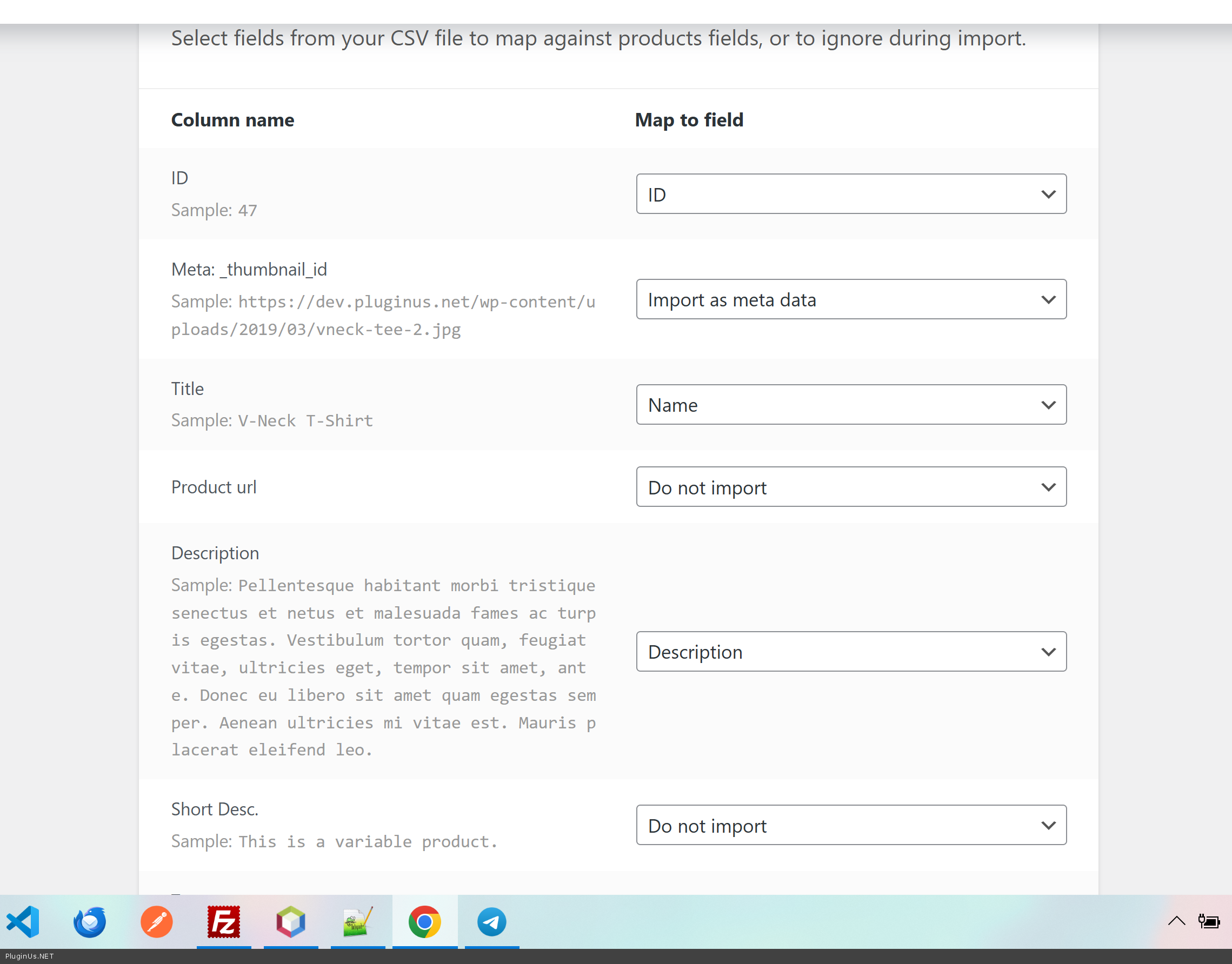Open the Description mapping dropdown
The height and width of the screenshot is (964, 1232).
click(x=851, y=652)
